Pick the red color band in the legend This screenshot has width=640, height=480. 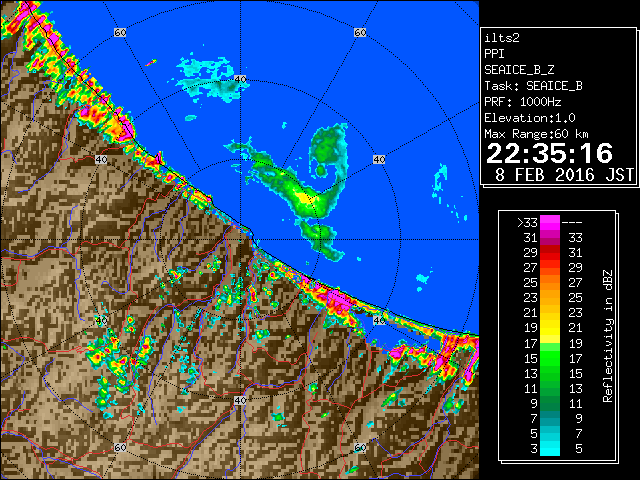[550, 253]
